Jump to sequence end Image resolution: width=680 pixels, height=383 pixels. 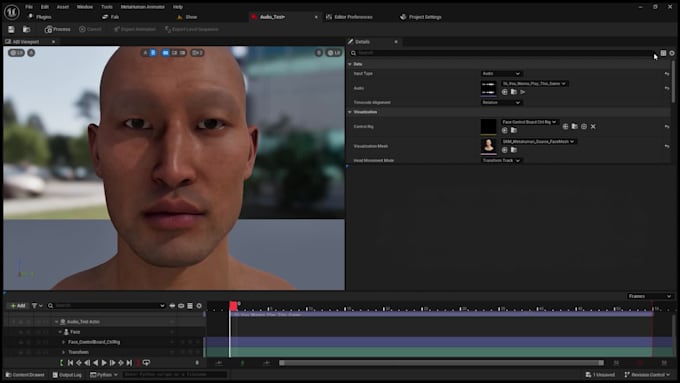pyautogui.click(x=129, y=363)
